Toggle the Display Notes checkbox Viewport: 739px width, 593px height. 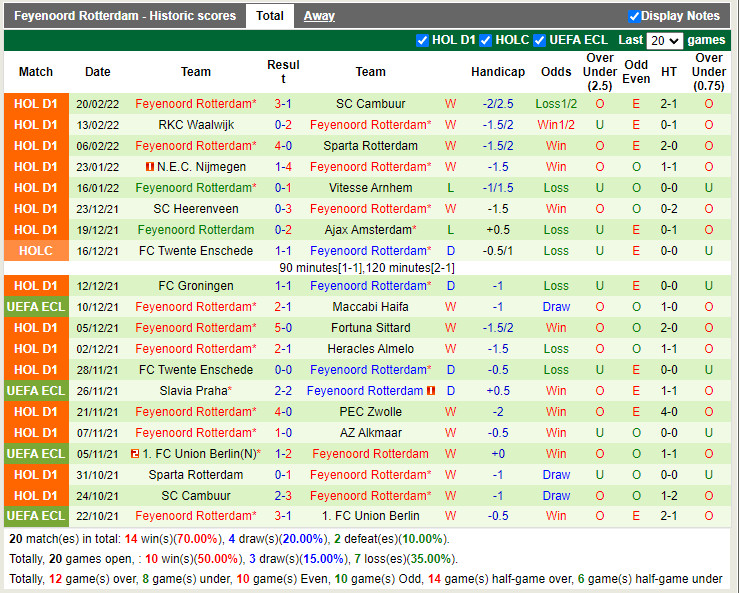(x=634, y=16)
